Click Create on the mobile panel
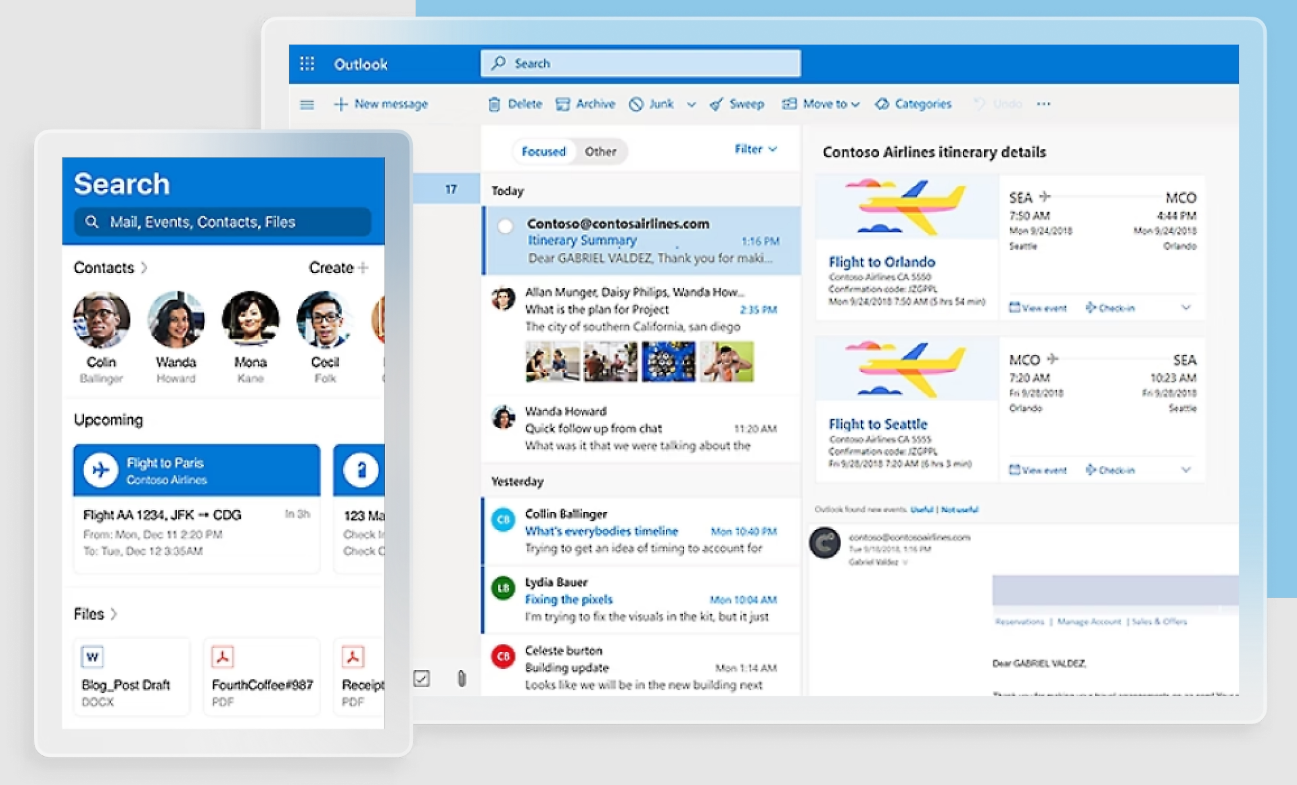The image size is (1297, 785). pyautogui.click(x=339, y=268)
